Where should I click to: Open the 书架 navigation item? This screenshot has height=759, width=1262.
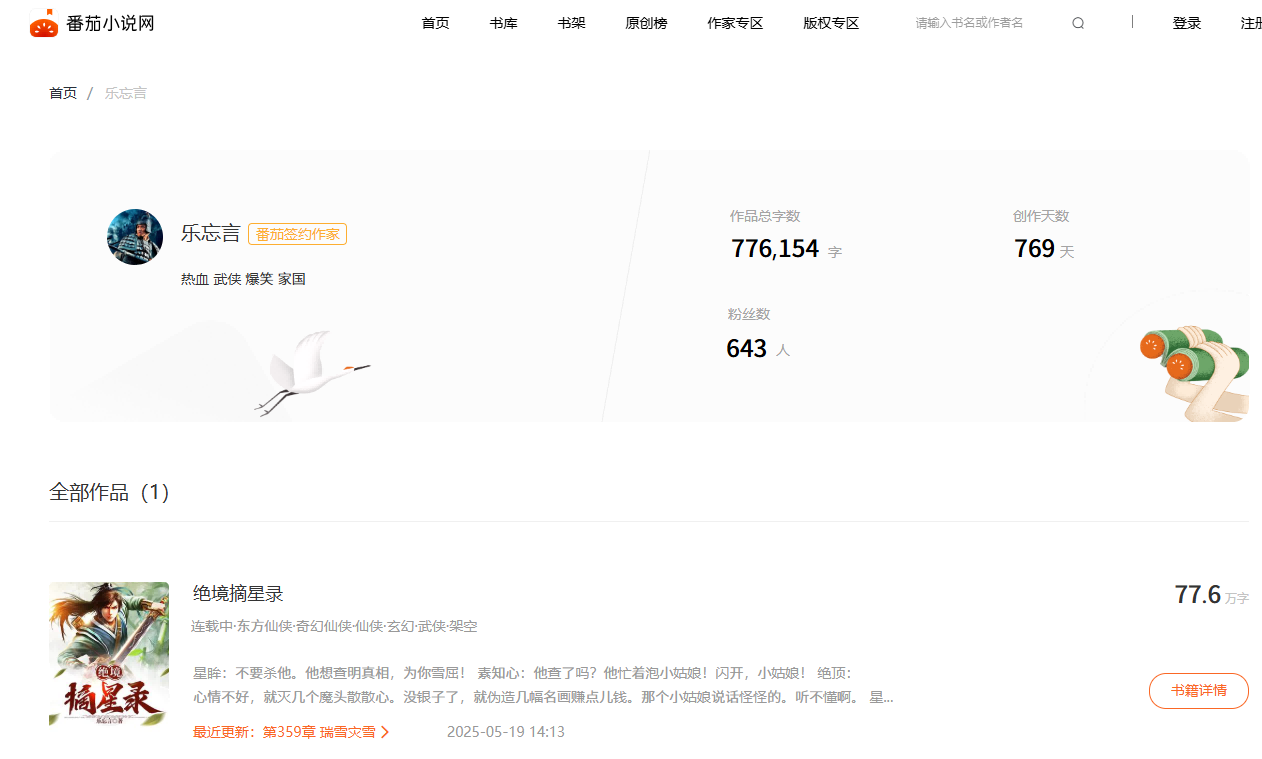click(571, 23)
